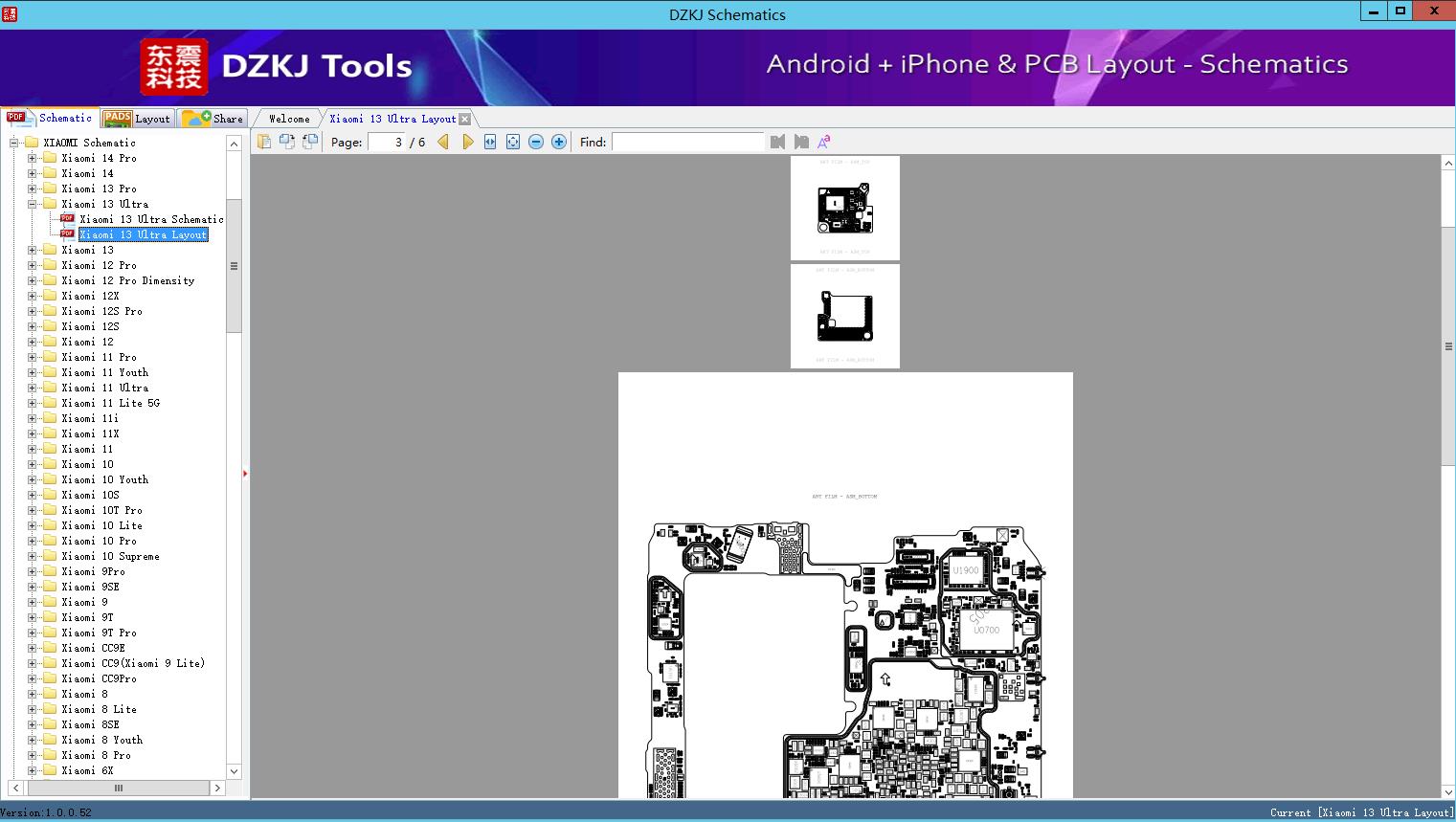Expand the Xiaomi 11 Ultra folder
Viewport: 1456px width, 822px height.
pos(32,388)
